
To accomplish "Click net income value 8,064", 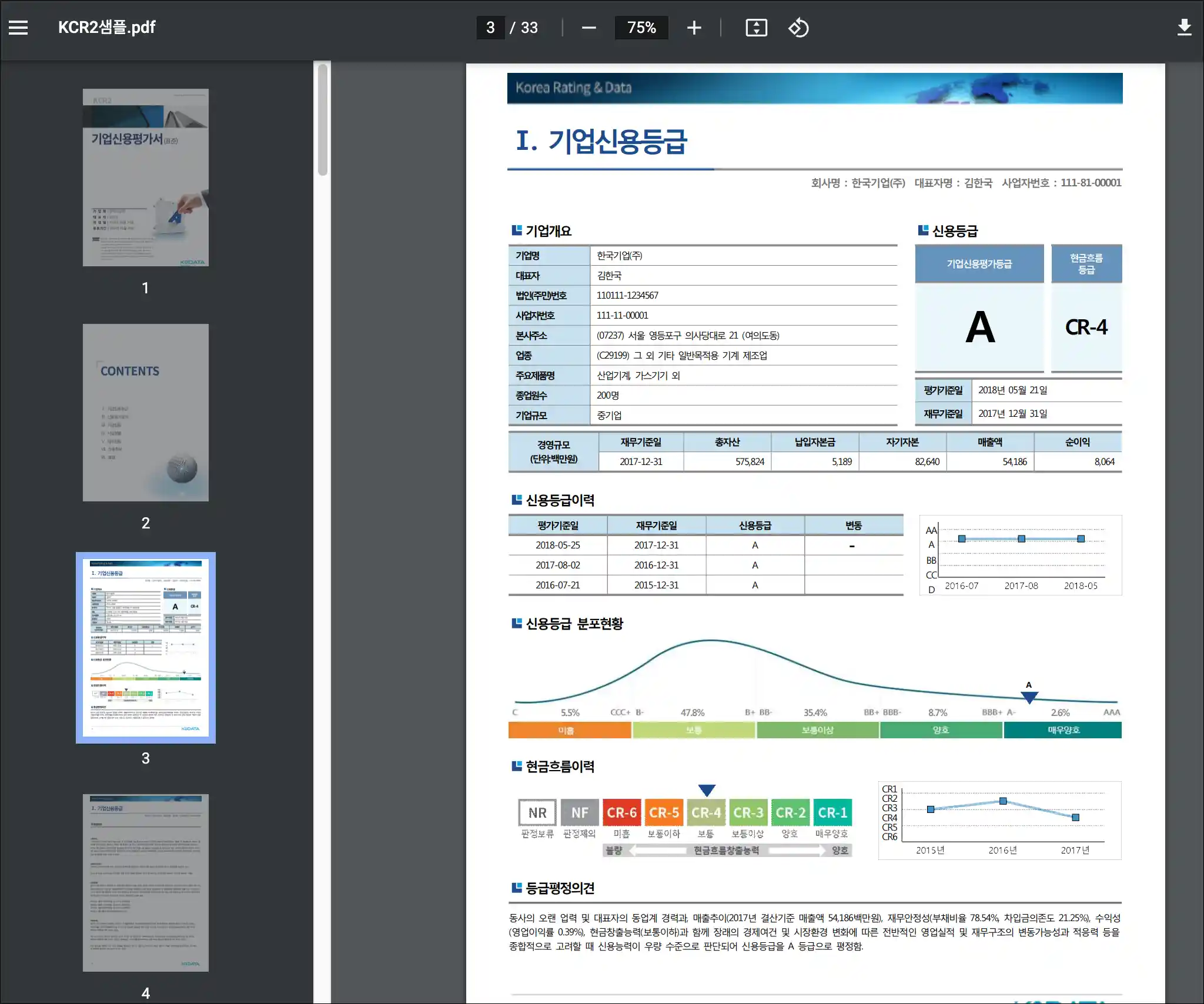I will coord(1104,462).
